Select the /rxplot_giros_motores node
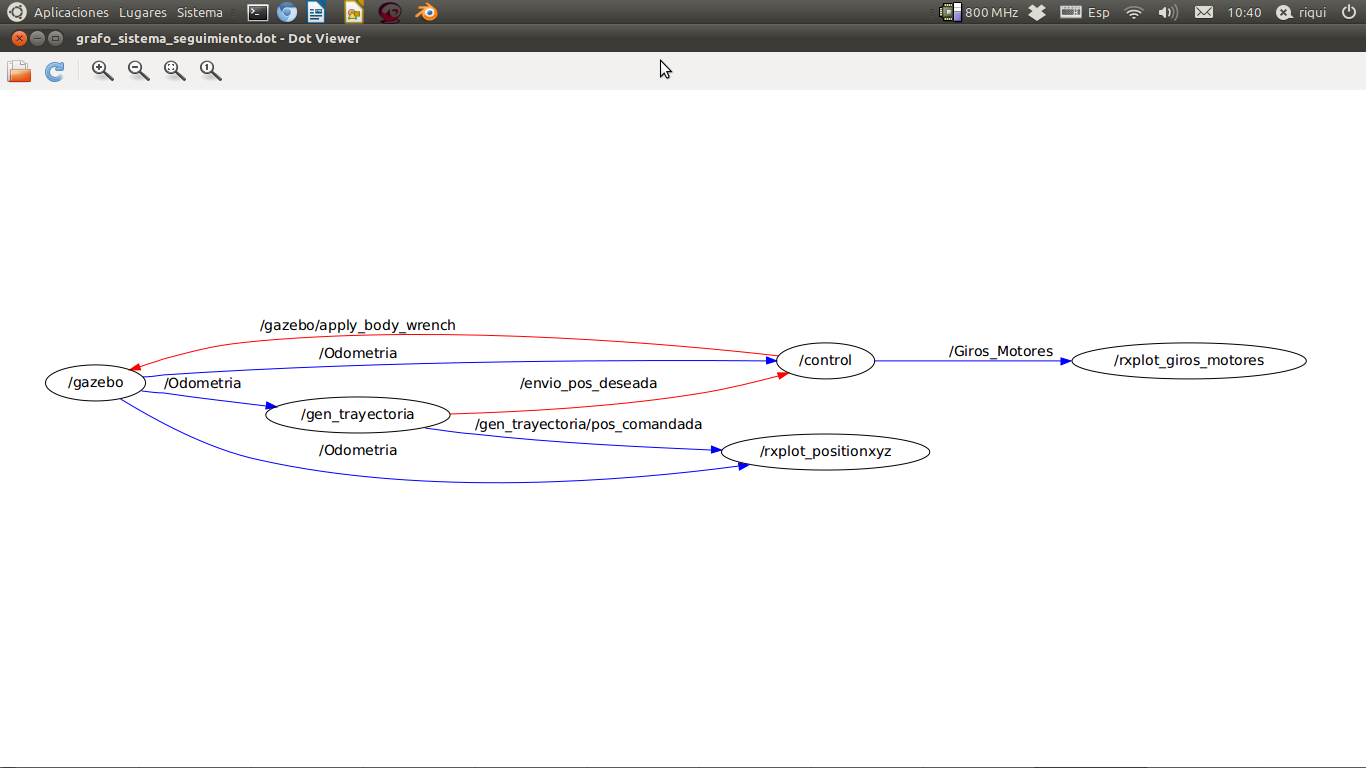This screenshot has width=1366, height=768. [1189, 360]
